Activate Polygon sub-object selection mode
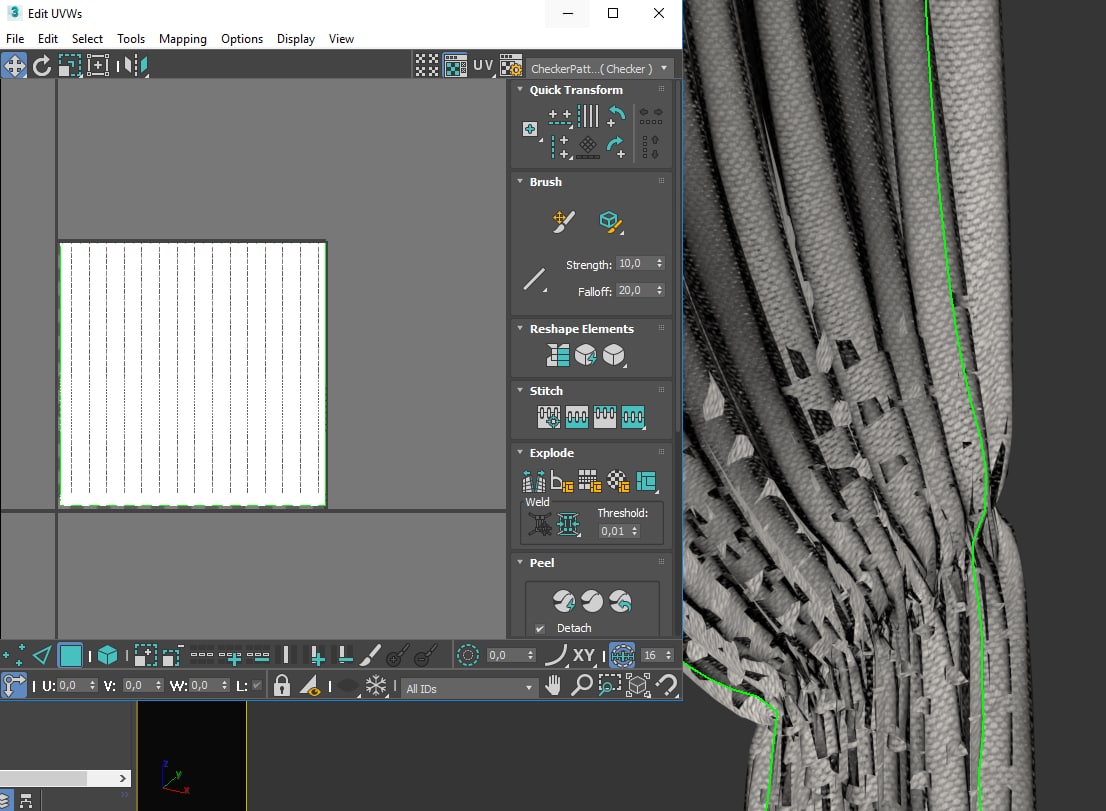 (70, 656)
